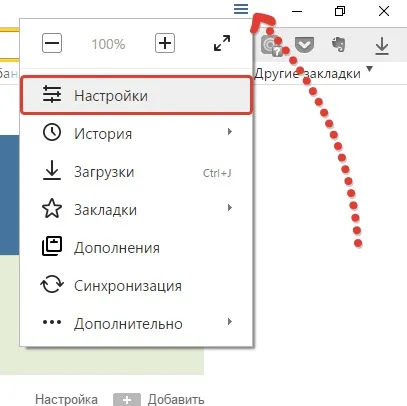Screen dimensions: 407x406
Task: Click the gray extension icon with question mark
Action: [x=271, y=46]
